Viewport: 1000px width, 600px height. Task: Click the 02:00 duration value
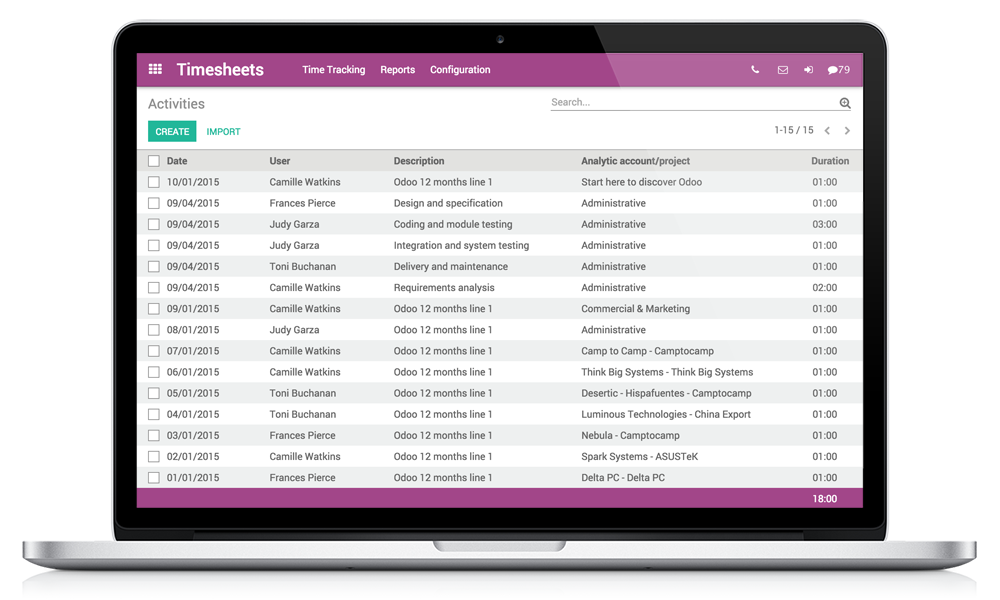pos(825,288)
